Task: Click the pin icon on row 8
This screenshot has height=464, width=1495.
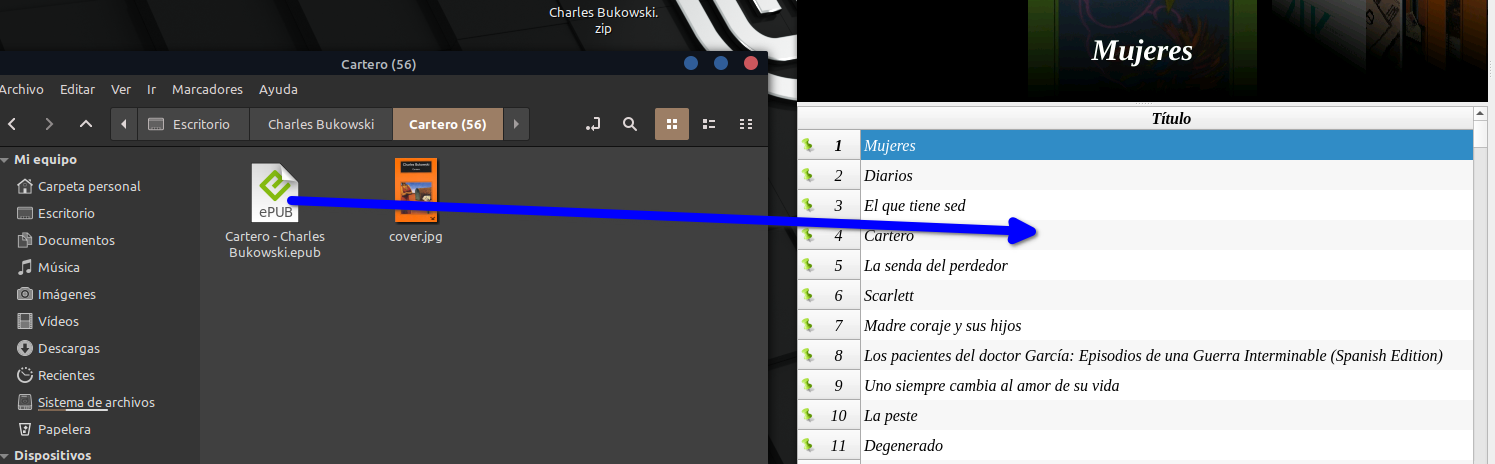Action: 808,355
